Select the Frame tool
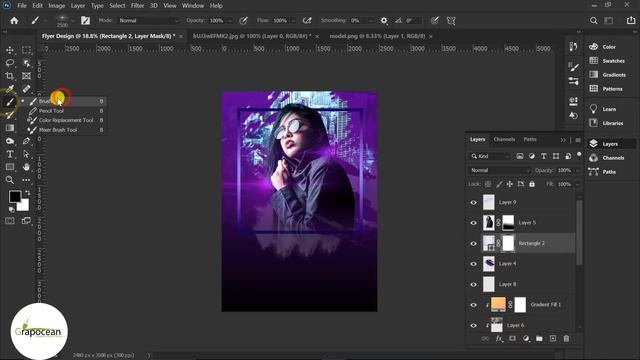 click(26, 76)
